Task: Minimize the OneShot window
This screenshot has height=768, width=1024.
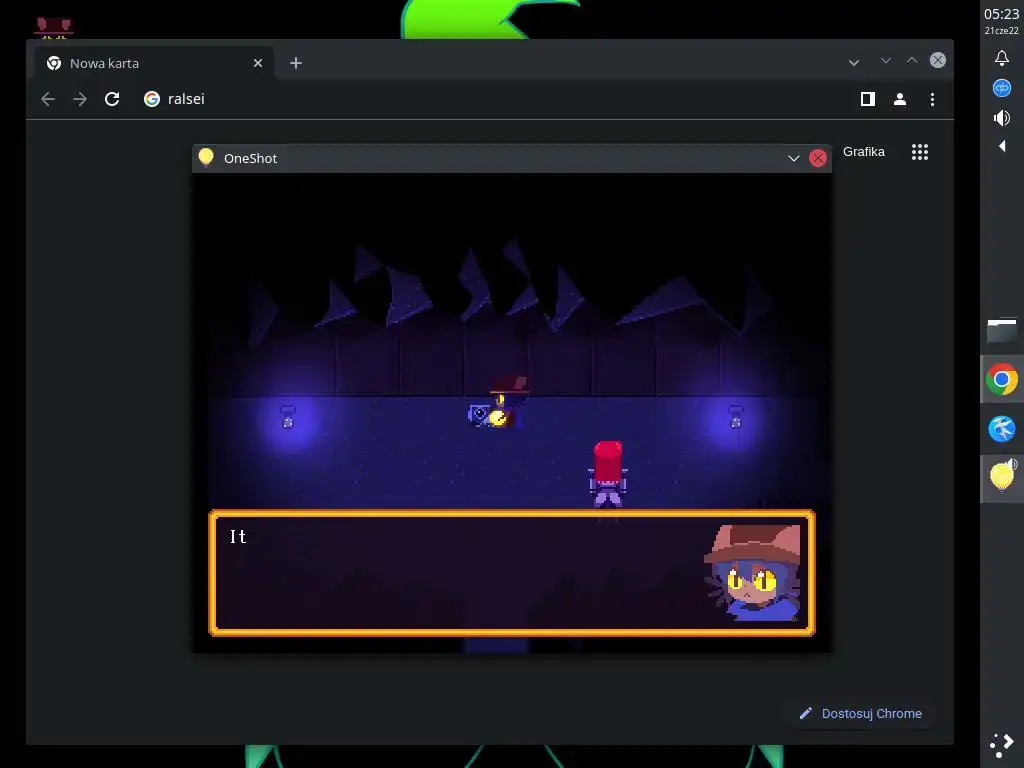Action: click(x=793, y=159)
